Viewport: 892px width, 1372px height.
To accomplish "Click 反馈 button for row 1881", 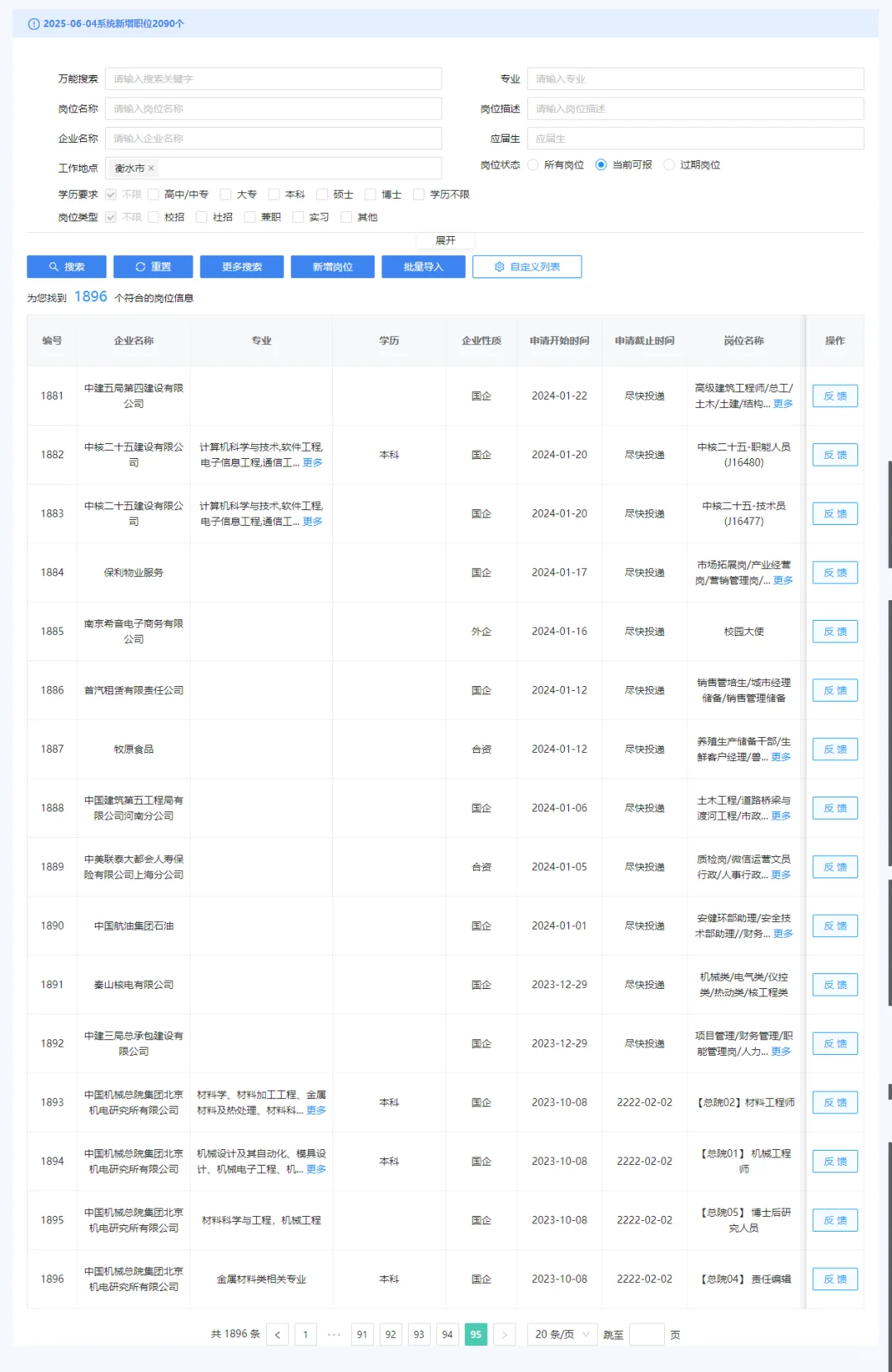I will (835, 396).
